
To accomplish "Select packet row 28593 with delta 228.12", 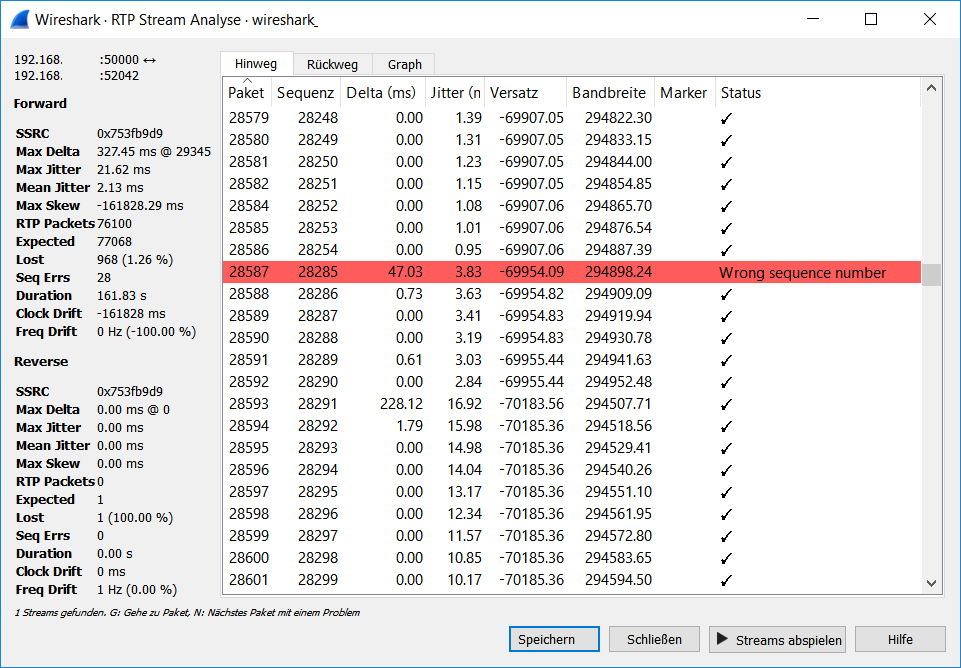I will tap(570, 404).
